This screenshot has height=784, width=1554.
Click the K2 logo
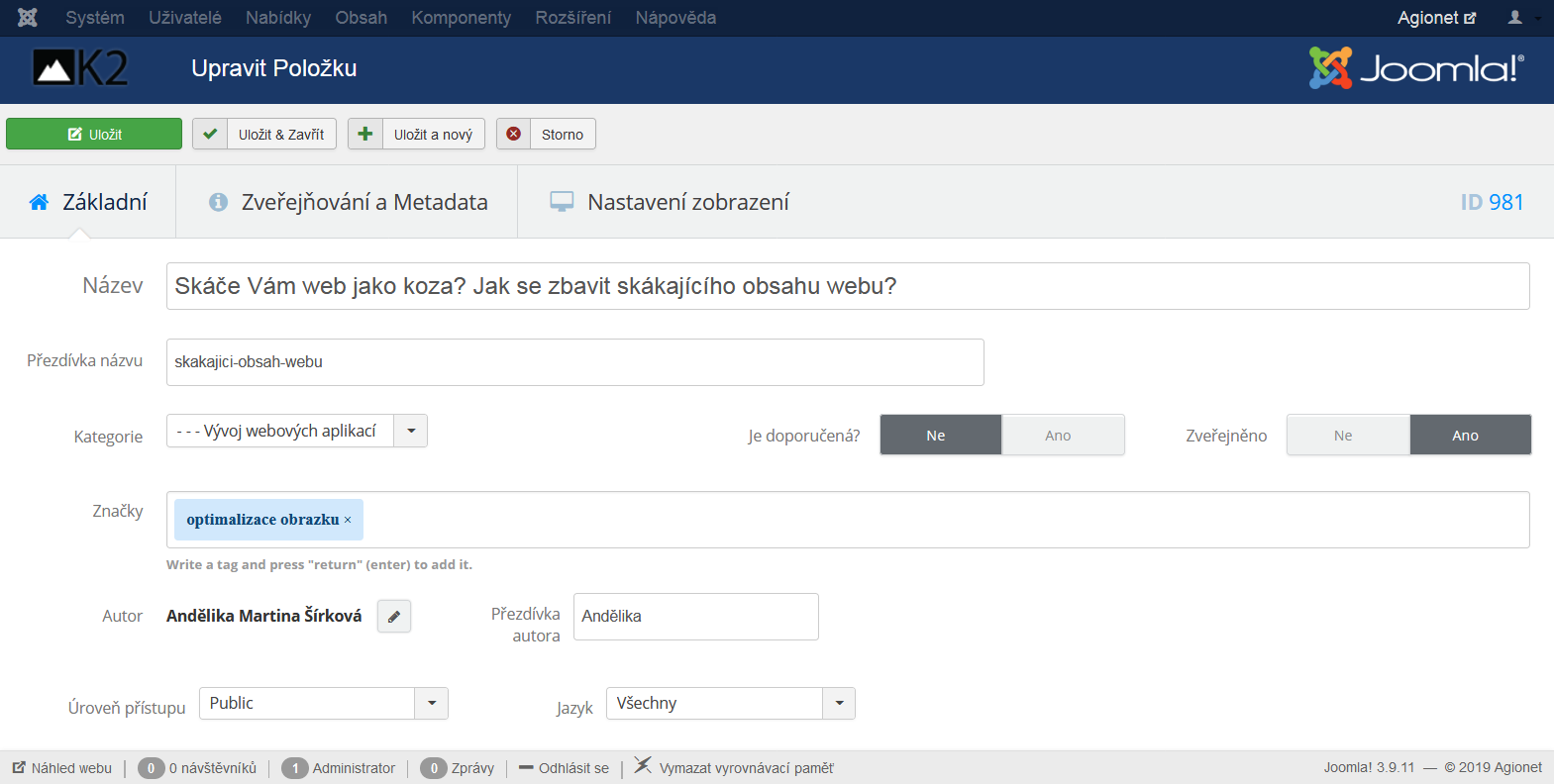pyautogui.click(x=81, y=68)
